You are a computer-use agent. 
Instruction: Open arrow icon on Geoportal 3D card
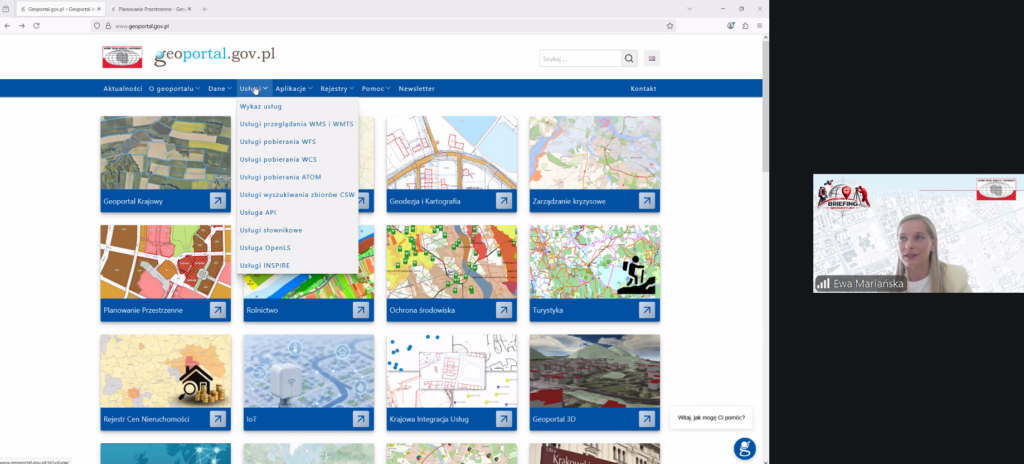tap(647, 419)
